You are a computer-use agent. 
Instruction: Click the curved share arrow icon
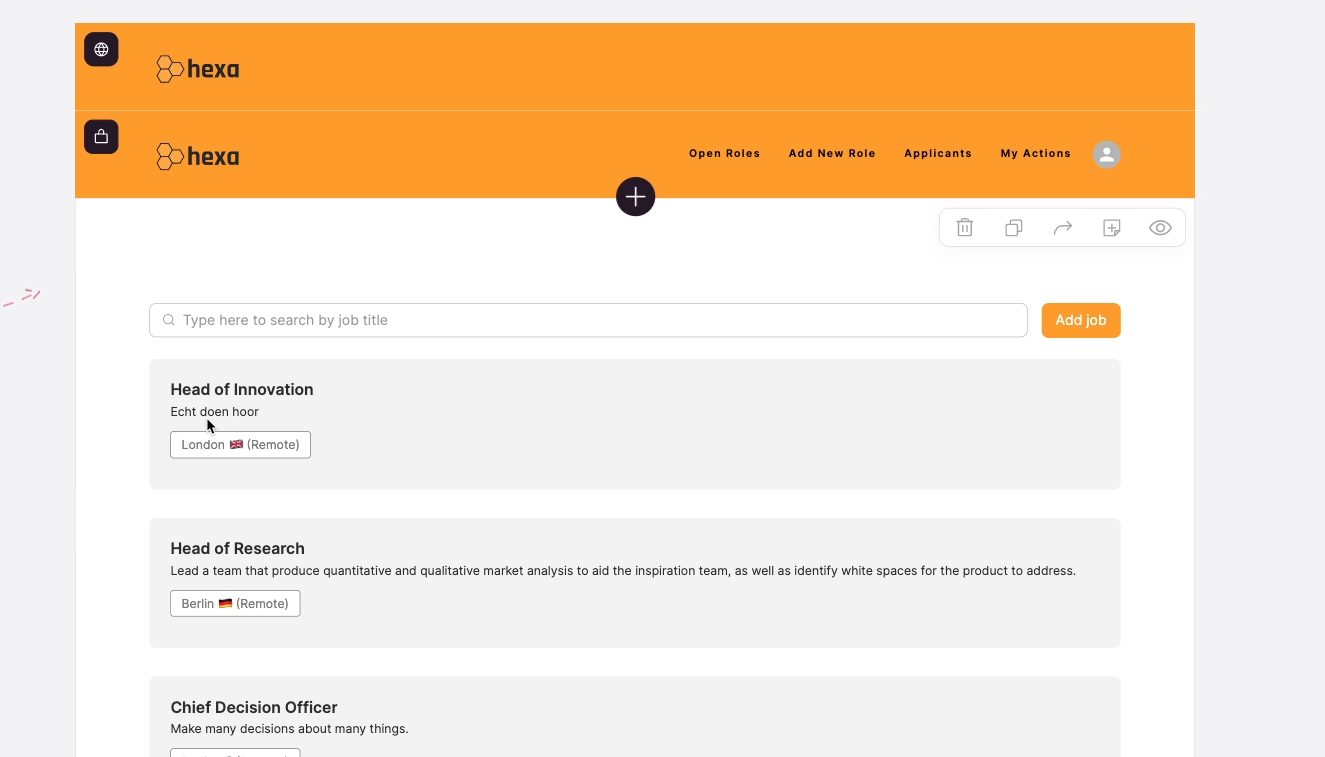(x=1063, y=228)
